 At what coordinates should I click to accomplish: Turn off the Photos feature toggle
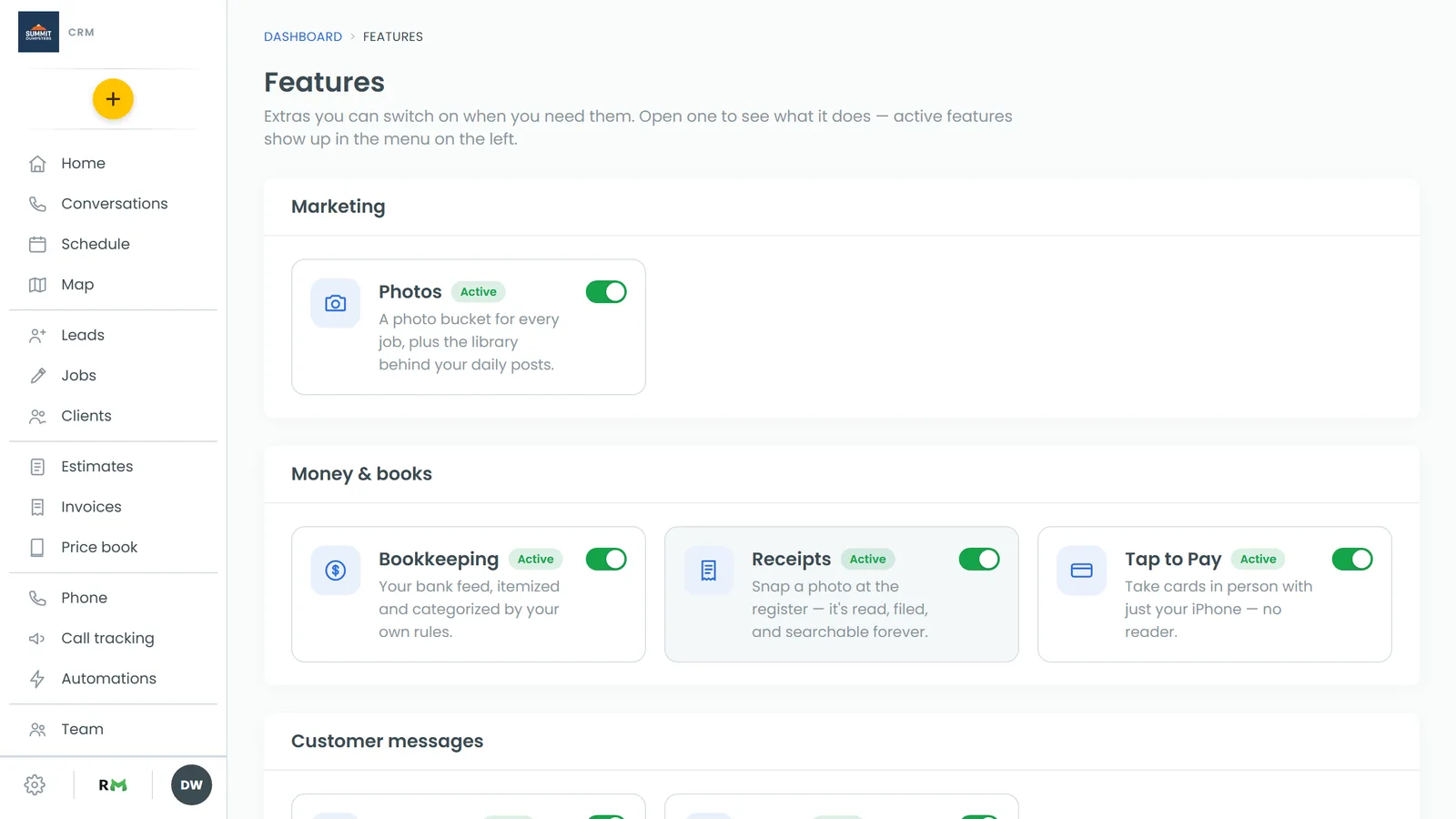(606, 292)
